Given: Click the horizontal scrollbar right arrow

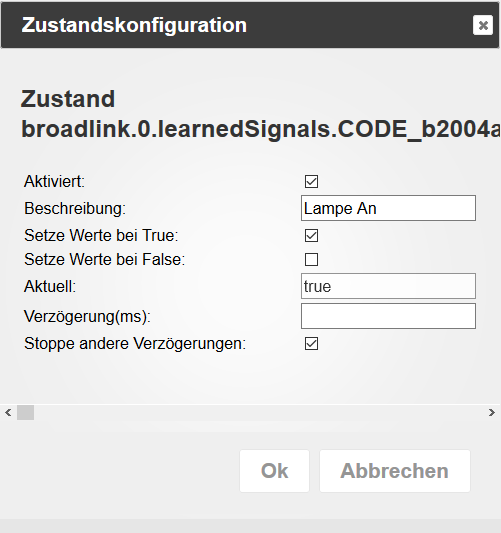Looking at the screenshot, I should (x=491, y=413).
